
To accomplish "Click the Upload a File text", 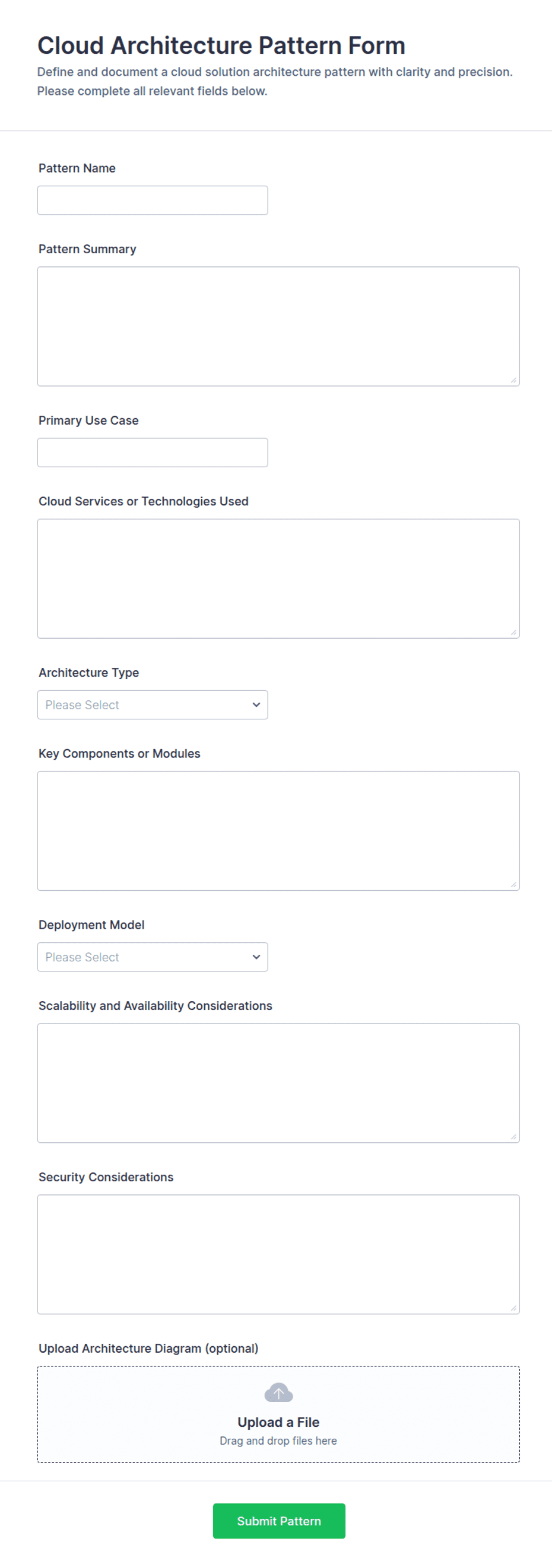I will [278, 1422].
